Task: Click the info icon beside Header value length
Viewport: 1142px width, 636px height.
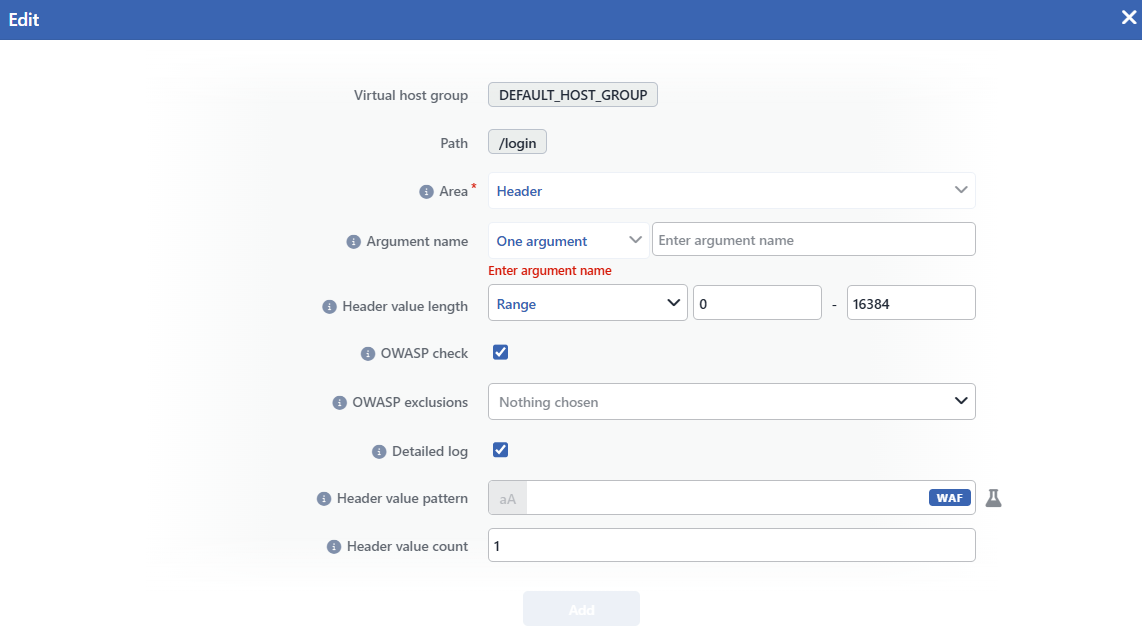Action: click(x=329, y=307)
